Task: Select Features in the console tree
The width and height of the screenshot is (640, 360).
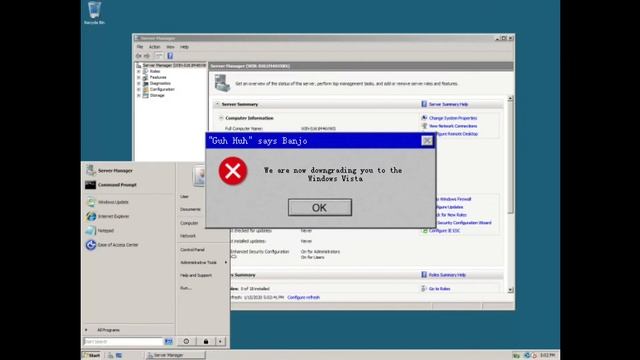Action: click(x=158, y=77)
